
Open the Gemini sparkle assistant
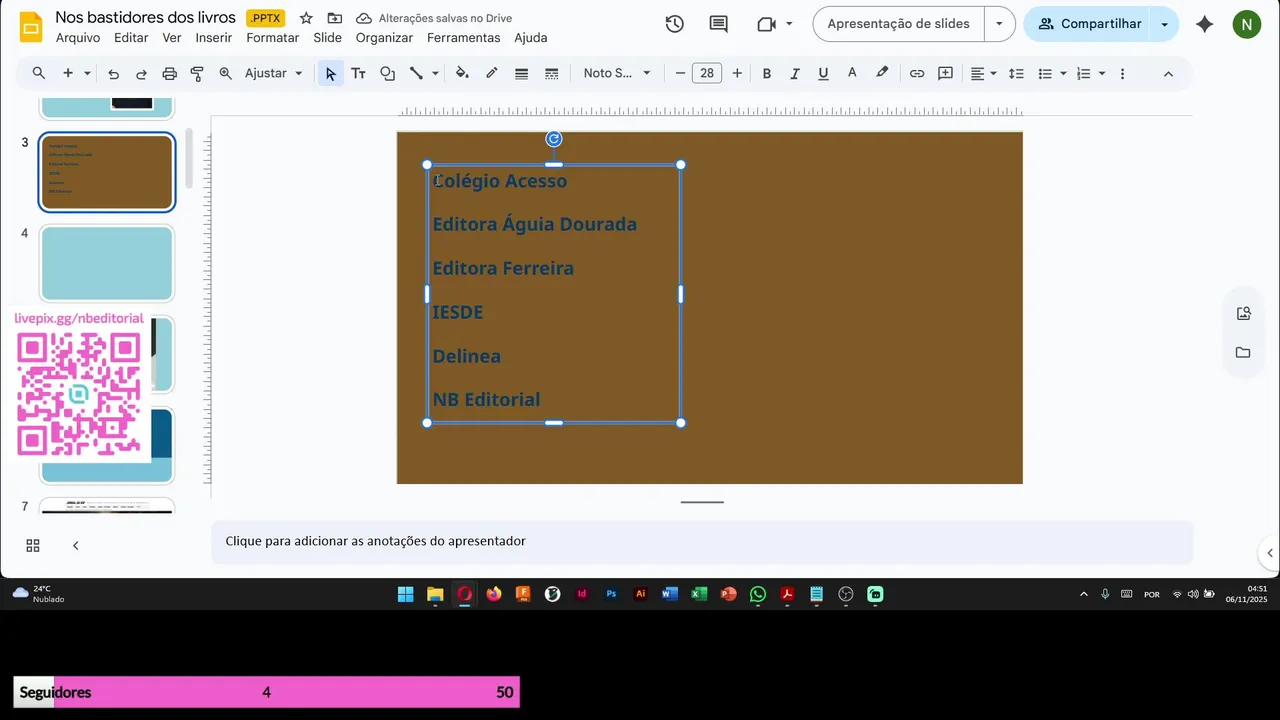(1205, 24)
